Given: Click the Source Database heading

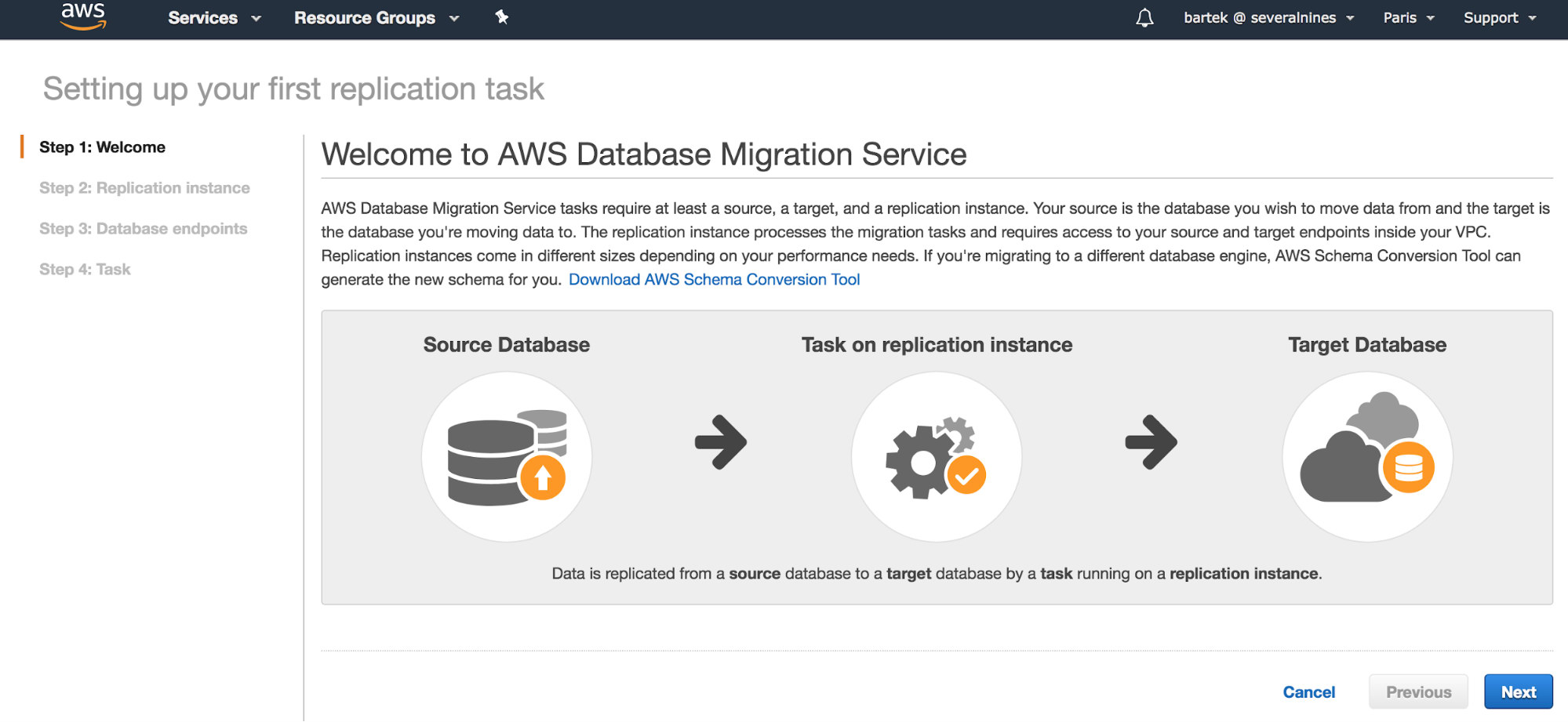Looking at the screenshot, I should click(x=507, y=345).
